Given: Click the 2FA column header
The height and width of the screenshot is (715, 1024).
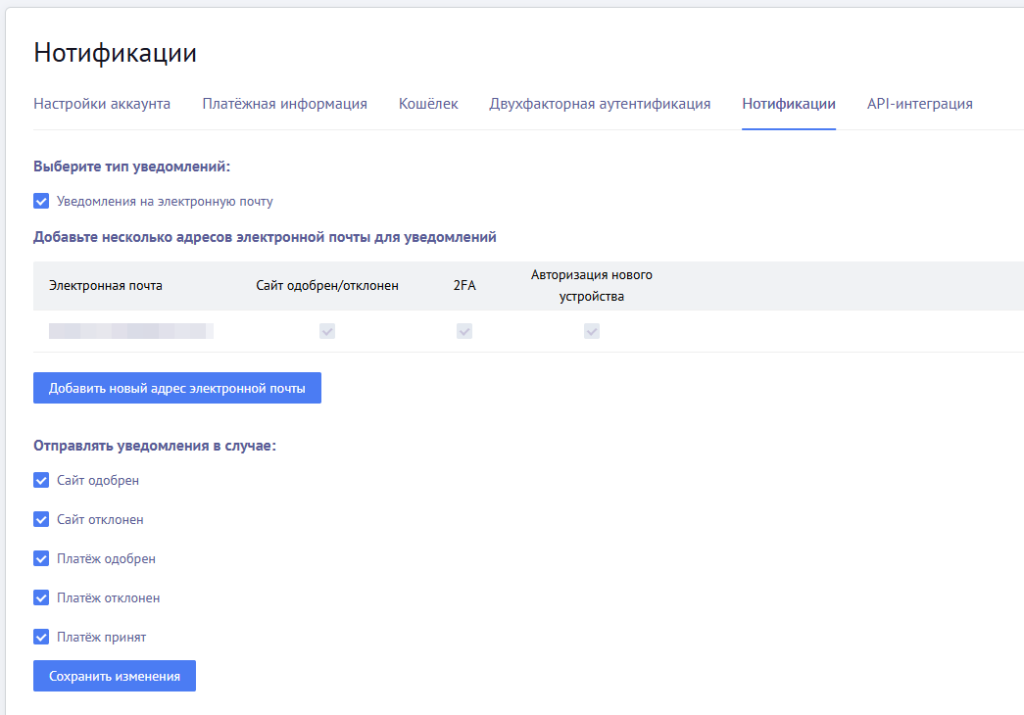Looking at the screenshot, I should pyautogui.click(x=464, y=285).
